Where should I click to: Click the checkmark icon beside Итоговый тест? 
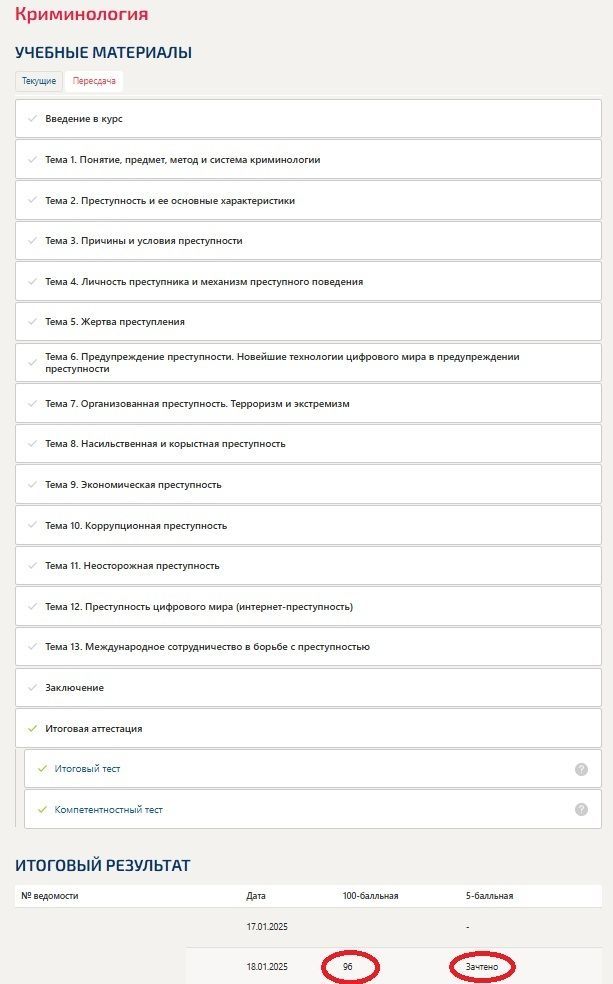(x=43, y=769)
